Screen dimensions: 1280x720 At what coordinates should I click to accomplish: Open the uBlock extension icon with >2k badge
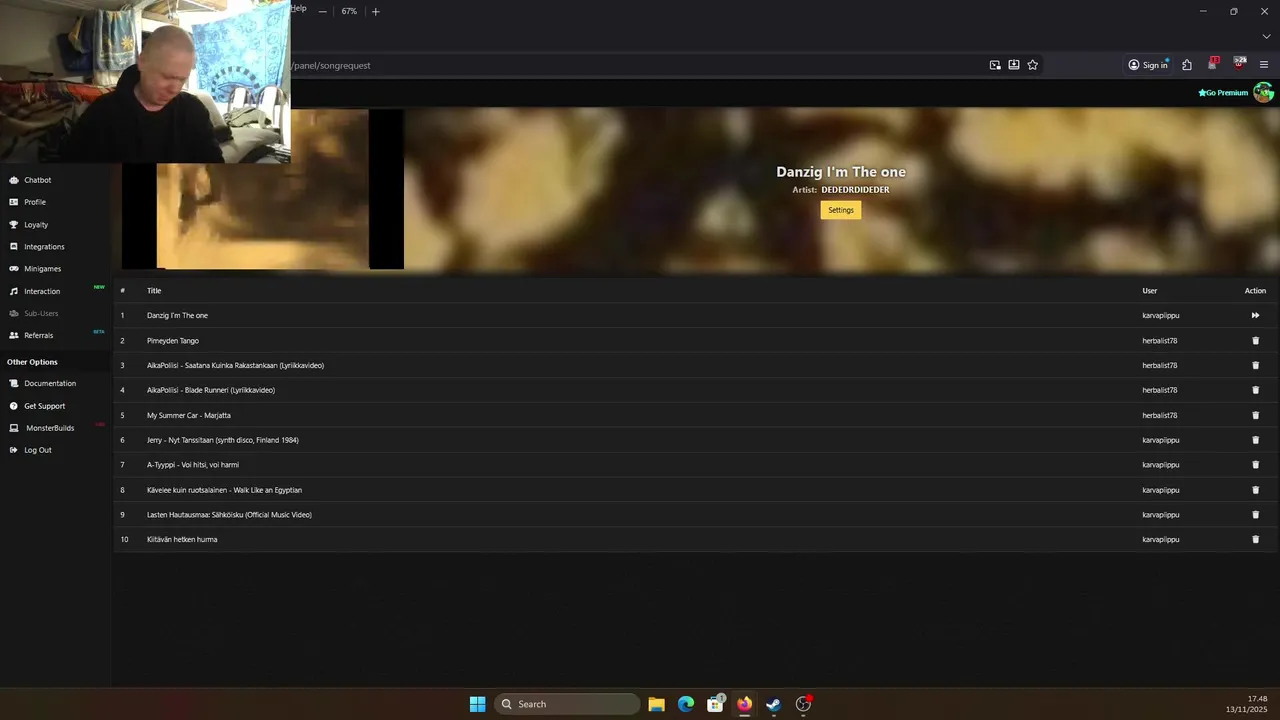pyautogui.click(x=1240, y=64)
